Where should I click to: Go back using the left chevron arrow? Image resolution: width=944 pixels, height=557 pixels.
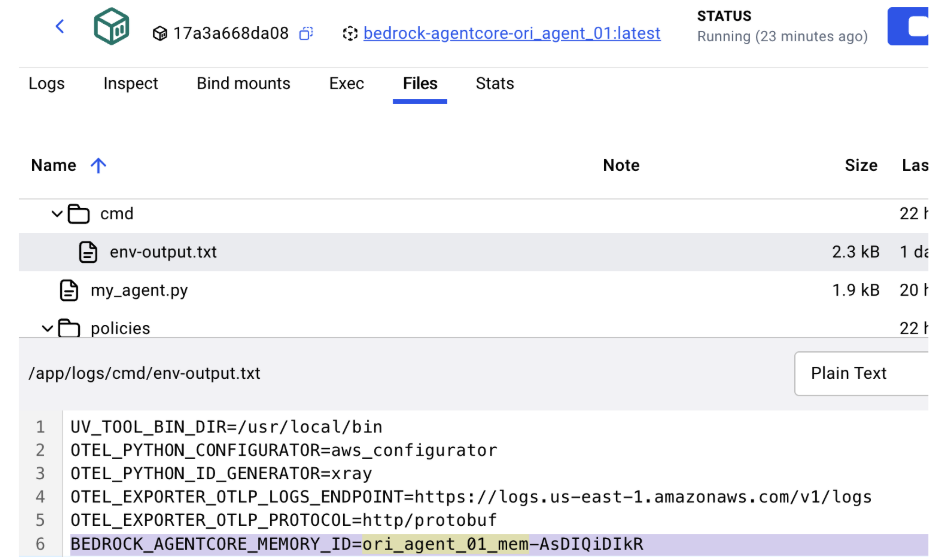pyautogui.click(x=60, y=26)
